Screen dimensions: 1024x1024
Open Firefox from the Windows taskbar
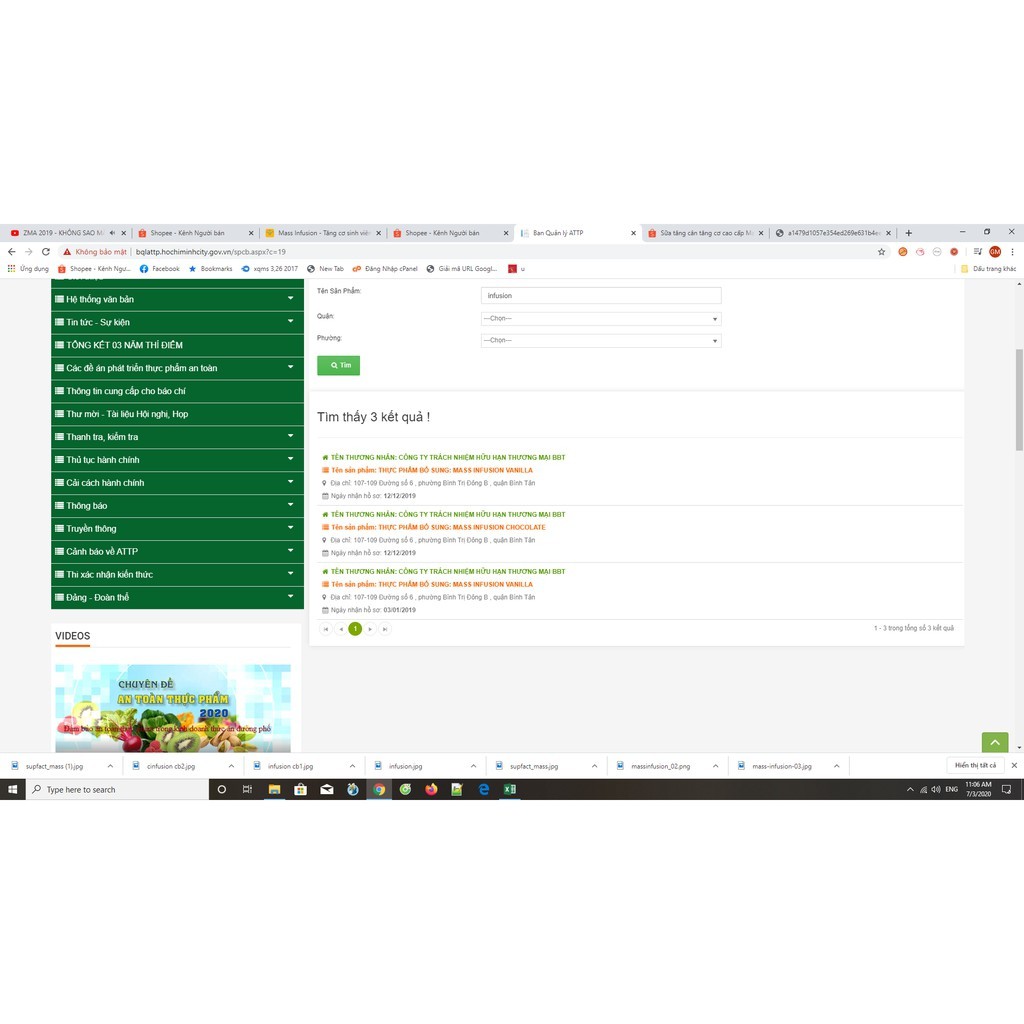tap(431, 789)
